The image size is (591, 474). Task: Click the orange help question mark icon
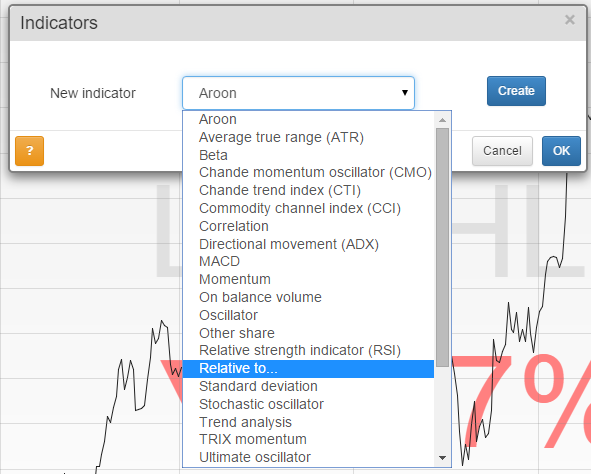point(29,151)
